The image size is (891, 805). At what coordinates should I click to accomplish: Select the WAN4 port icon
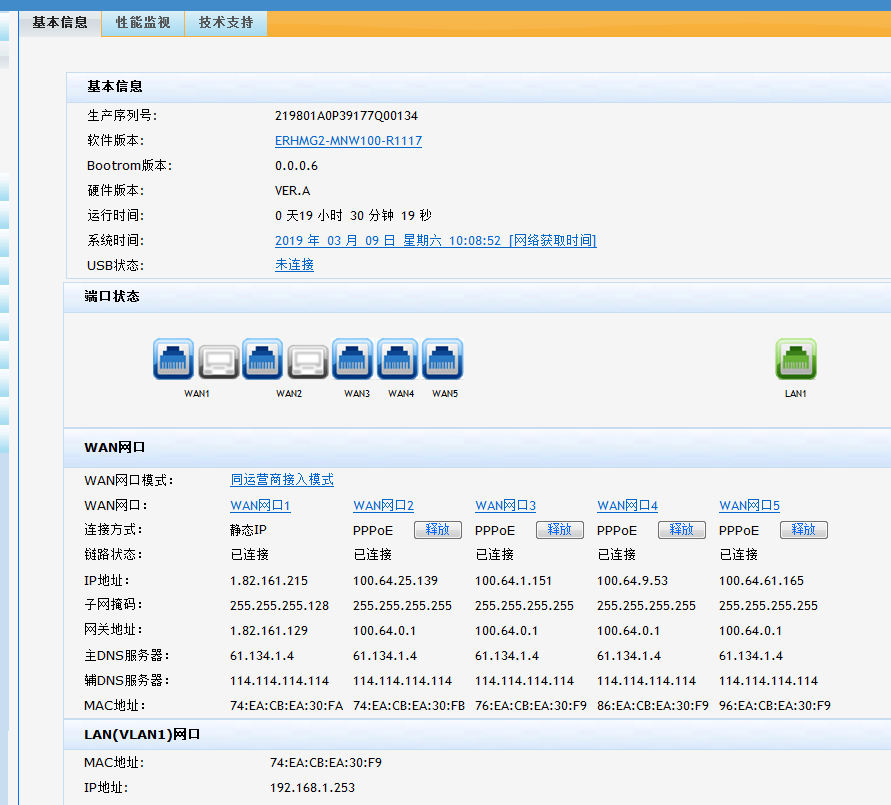coord(397,359)
